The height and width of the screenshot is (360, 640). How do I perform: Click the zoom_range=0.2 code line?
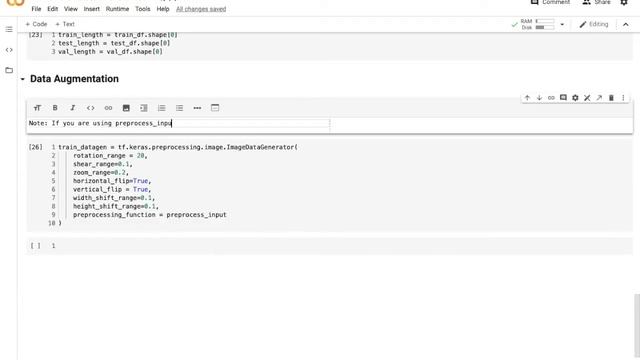coord(101,173)
